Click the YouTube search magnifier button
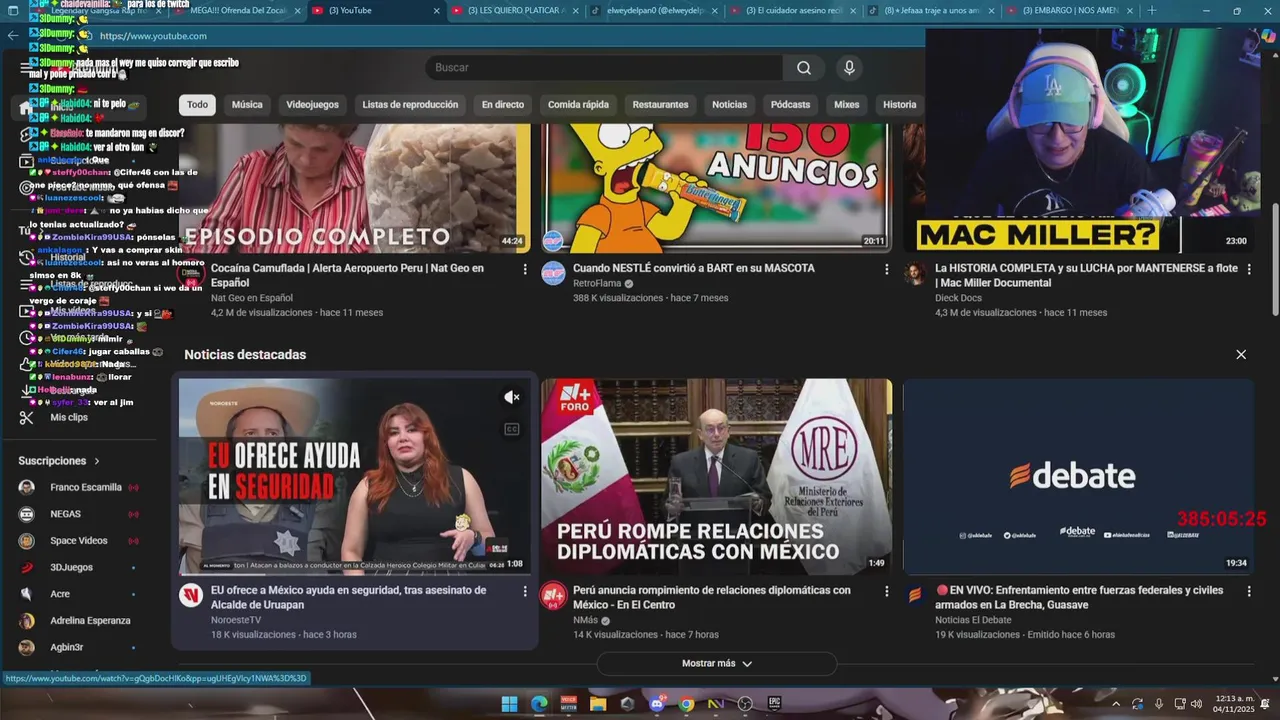 804,68
